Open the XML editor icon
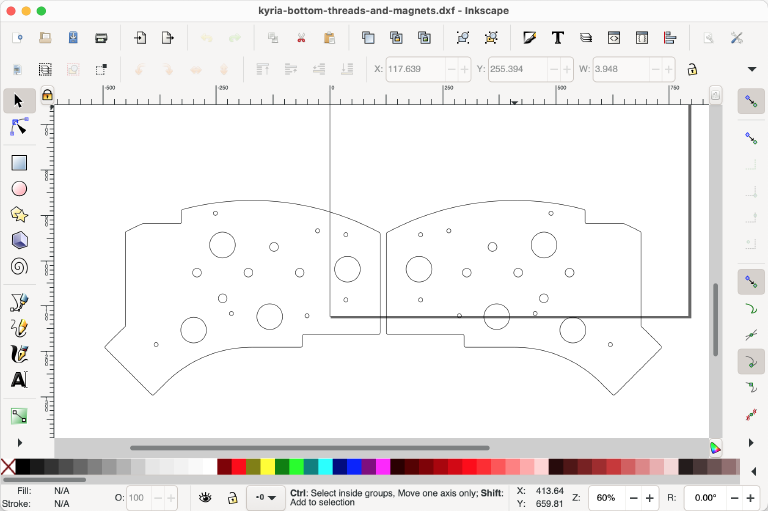 [x=614, y=38]
